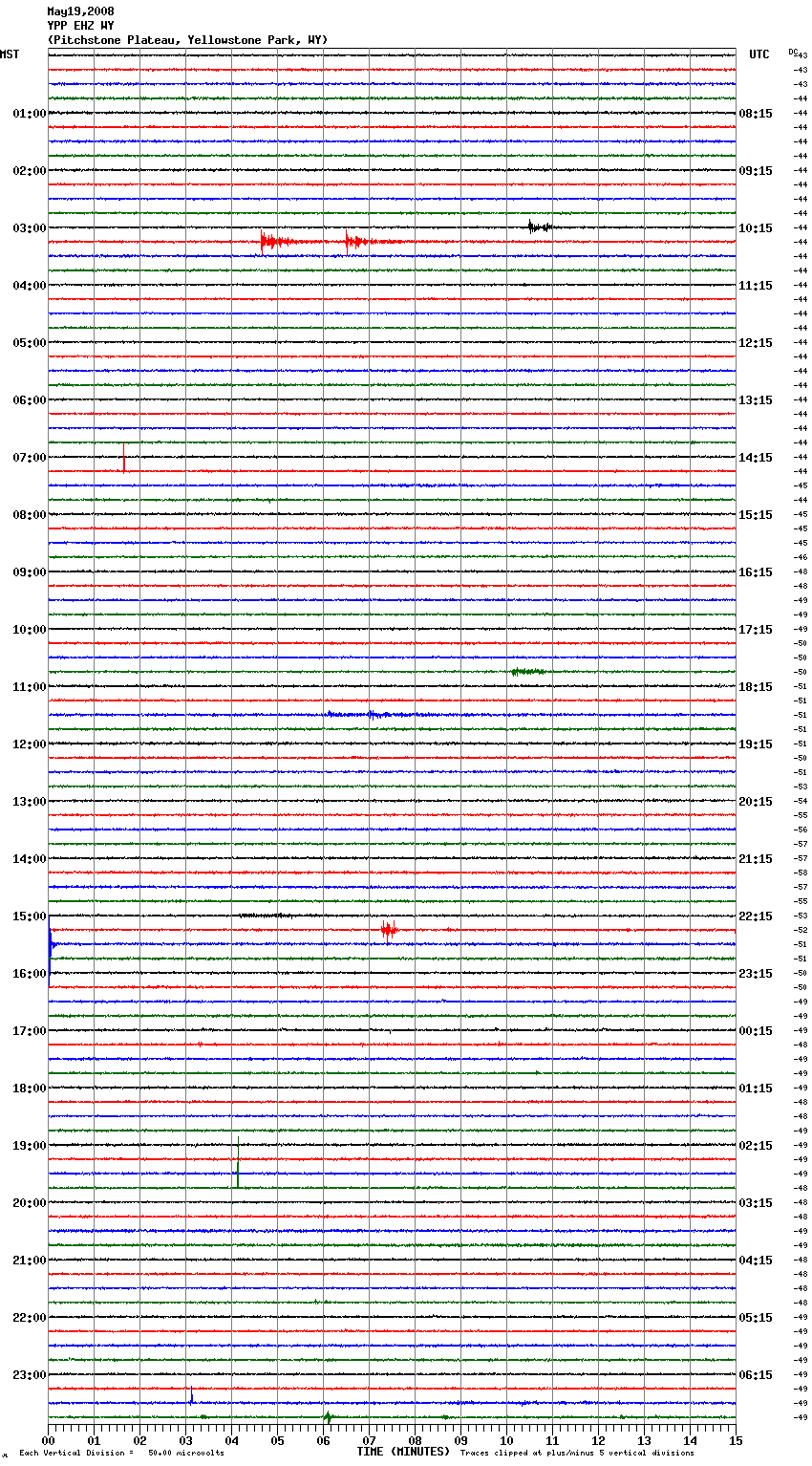This screenshot has height=1466, width=812.
Task: Click the 02:00 MST time label
Action: tap(30, 171)
